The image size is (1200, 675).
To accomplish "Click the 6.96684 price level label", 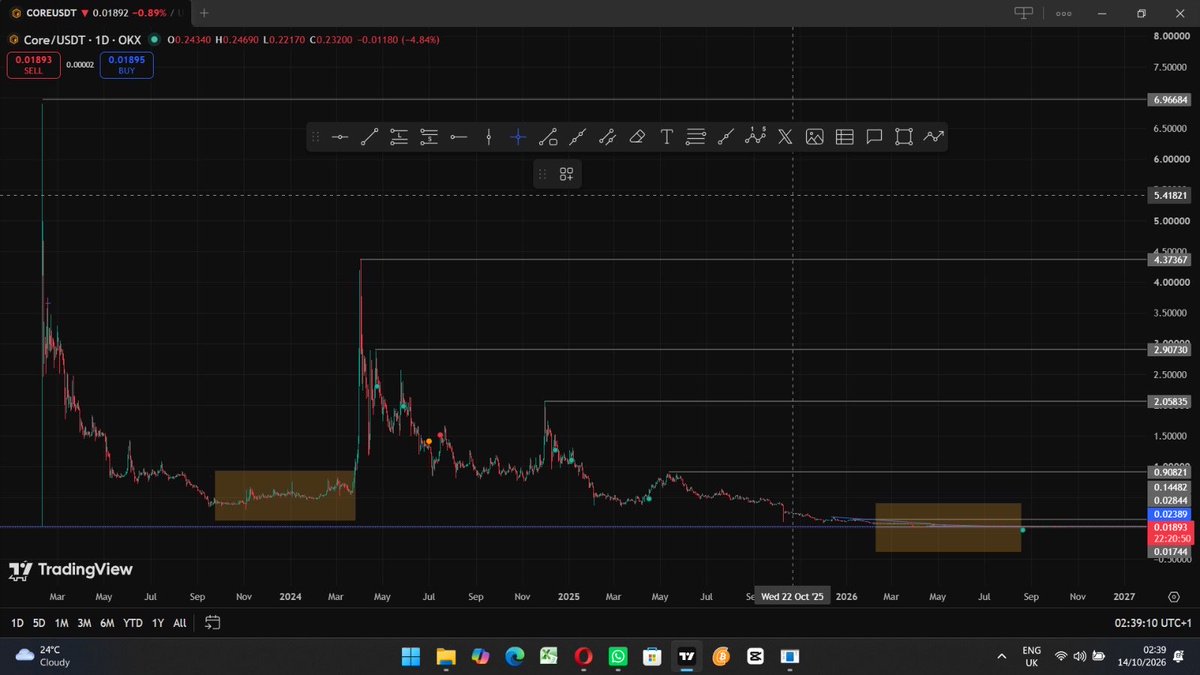I will 1169,100.
